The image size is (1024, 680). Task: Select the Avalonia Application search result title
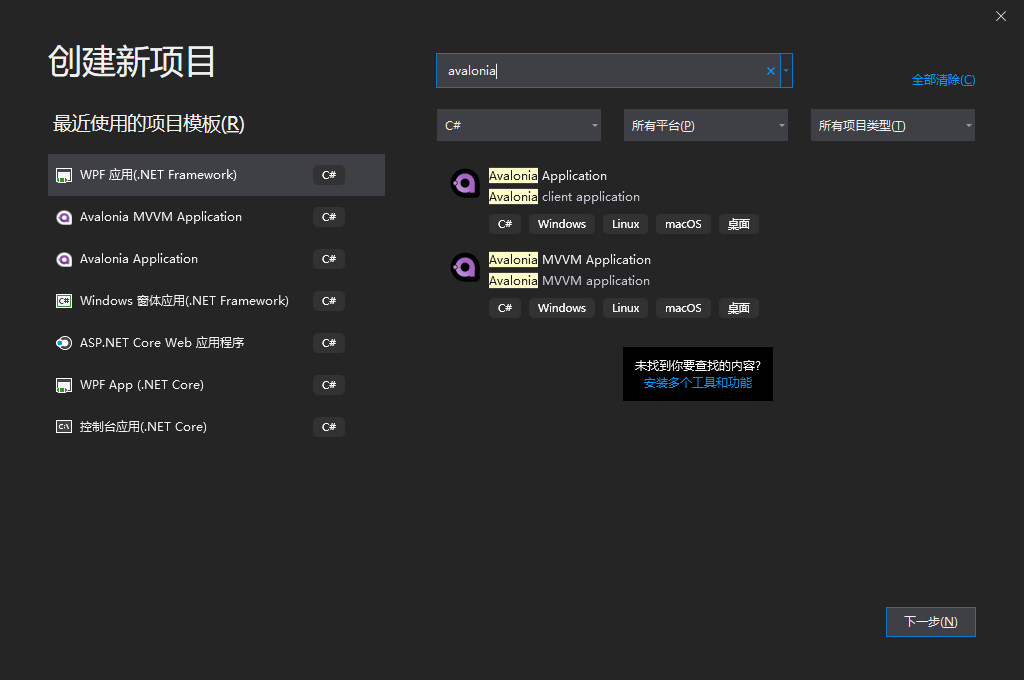548,176
